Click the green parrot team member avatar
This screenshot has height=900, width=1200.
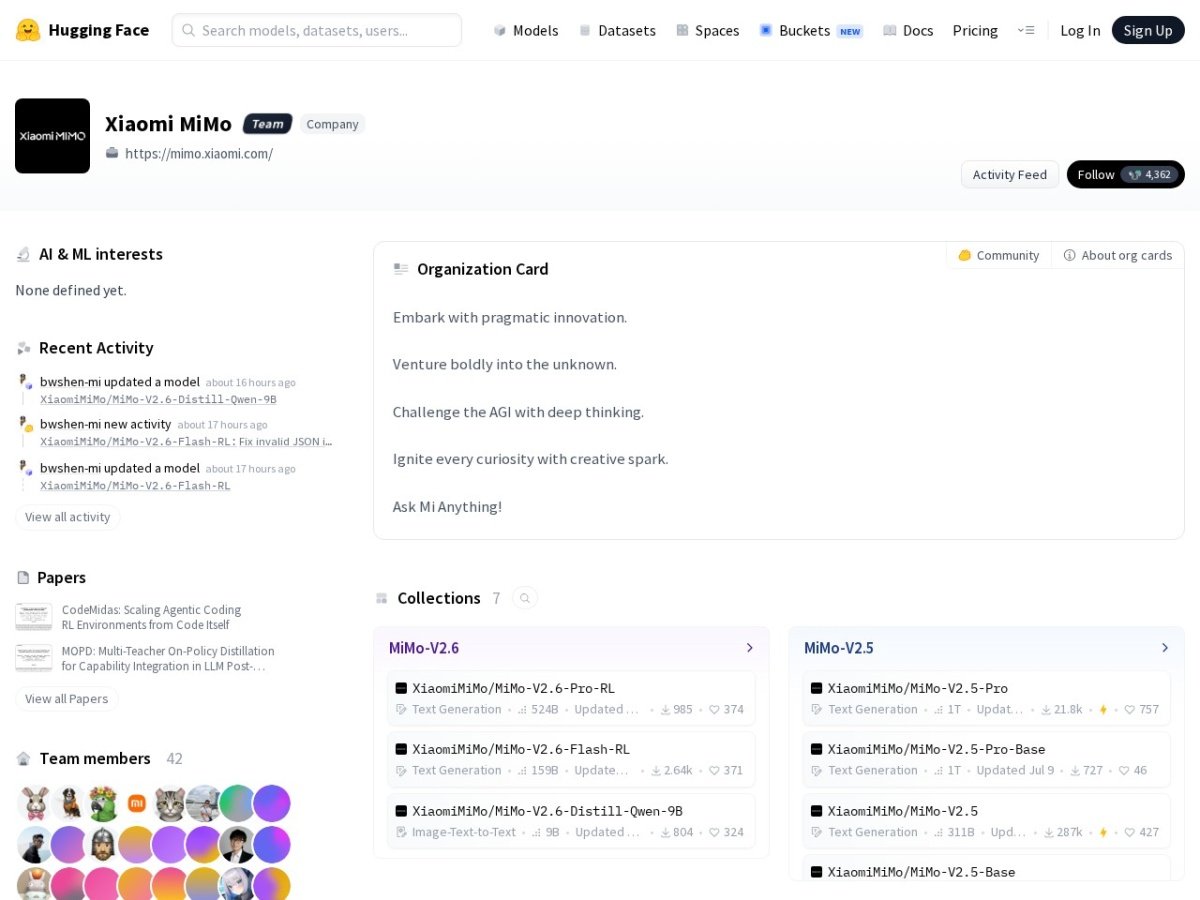point(103,803)
